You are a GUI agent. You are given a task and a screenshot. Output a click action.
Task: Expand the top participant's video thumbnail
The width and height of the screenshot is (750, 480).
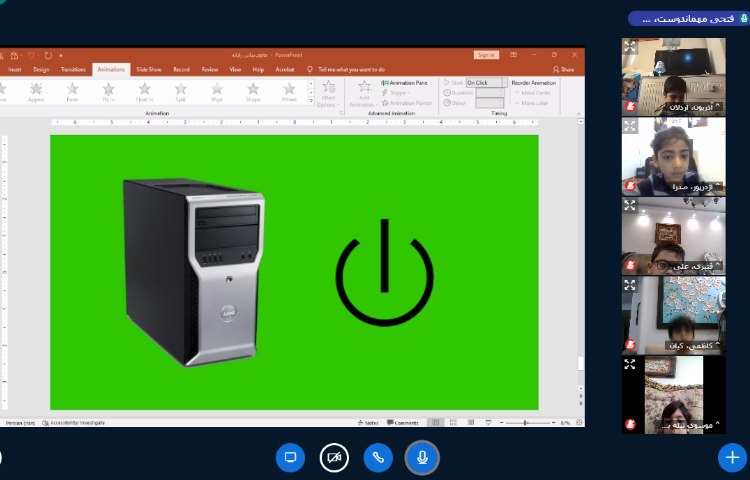click(x=630, y=45)
